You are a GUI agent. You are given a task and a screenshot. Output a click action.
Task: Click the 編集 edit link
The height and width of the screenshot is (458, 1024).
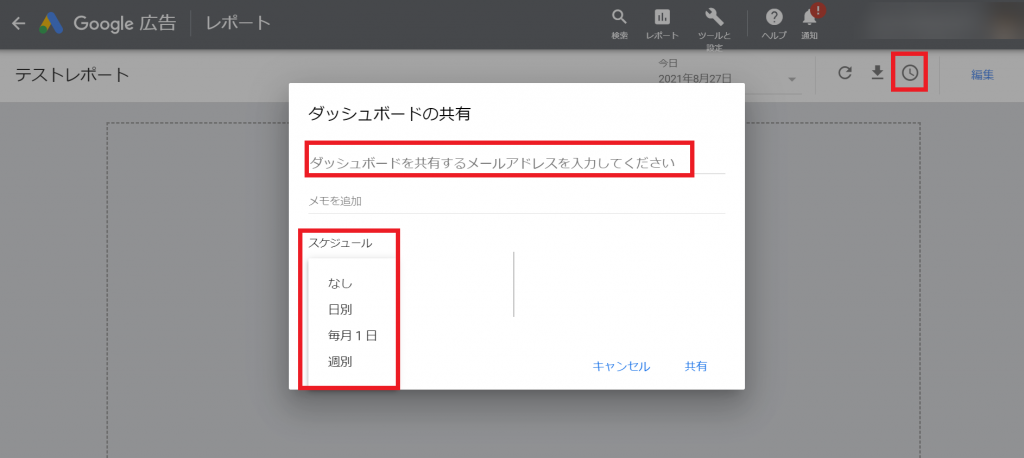click(982, 74)
